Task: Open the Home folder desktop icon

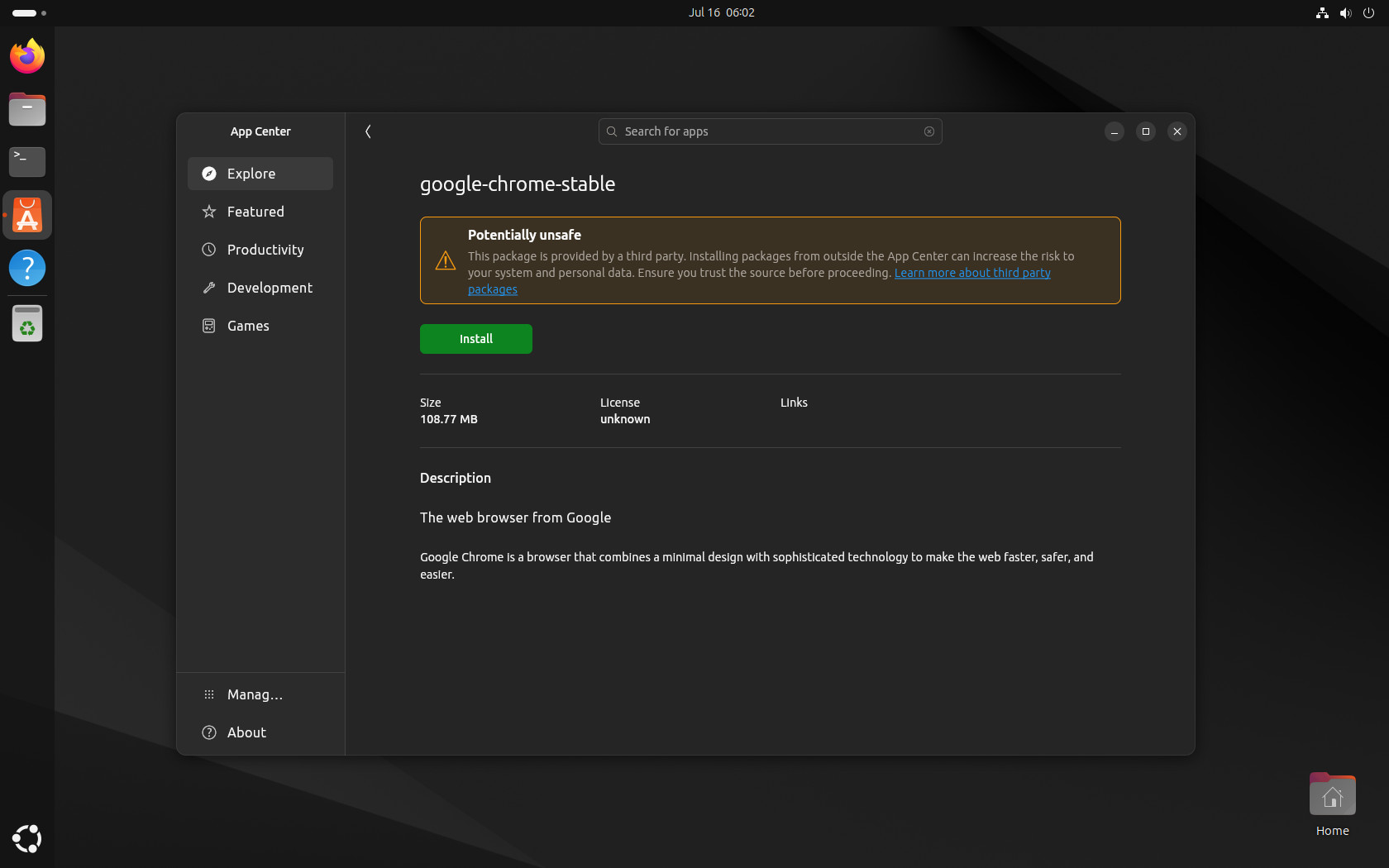Action: tap(1332, 804)
